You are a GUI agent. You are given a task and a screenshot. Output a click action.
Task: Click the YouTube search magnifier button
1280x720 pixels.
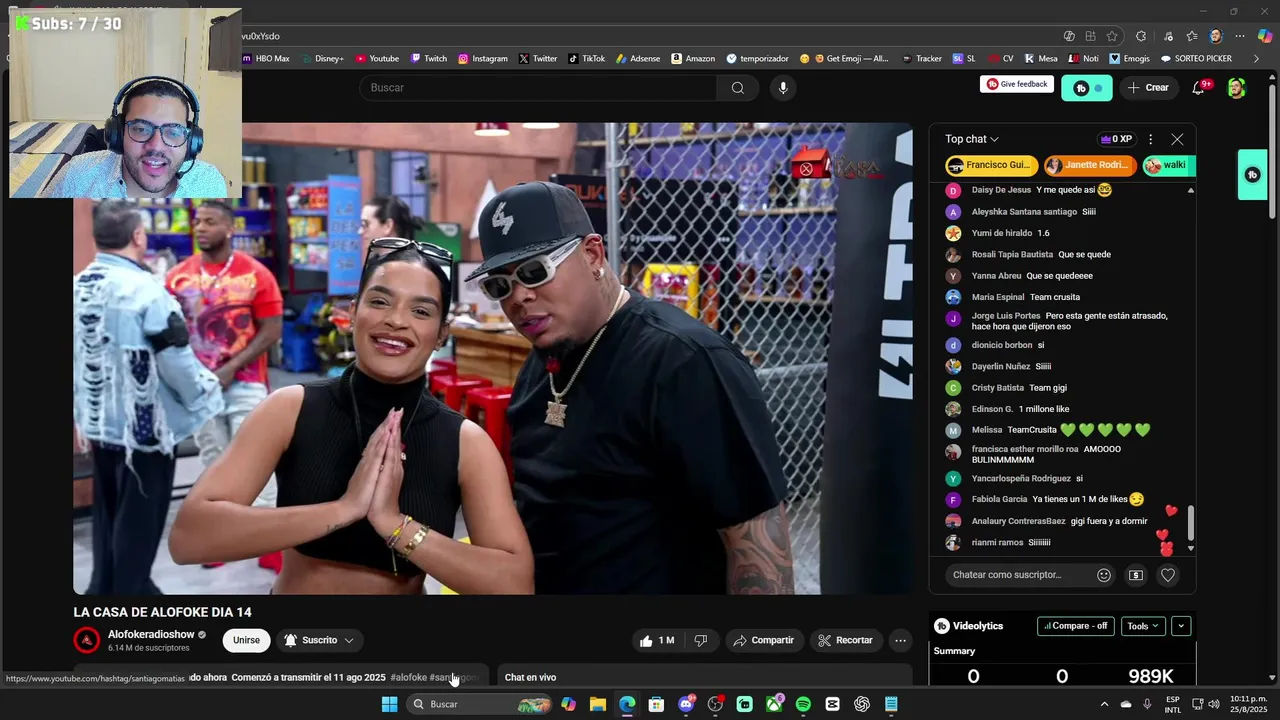(737, 88)
